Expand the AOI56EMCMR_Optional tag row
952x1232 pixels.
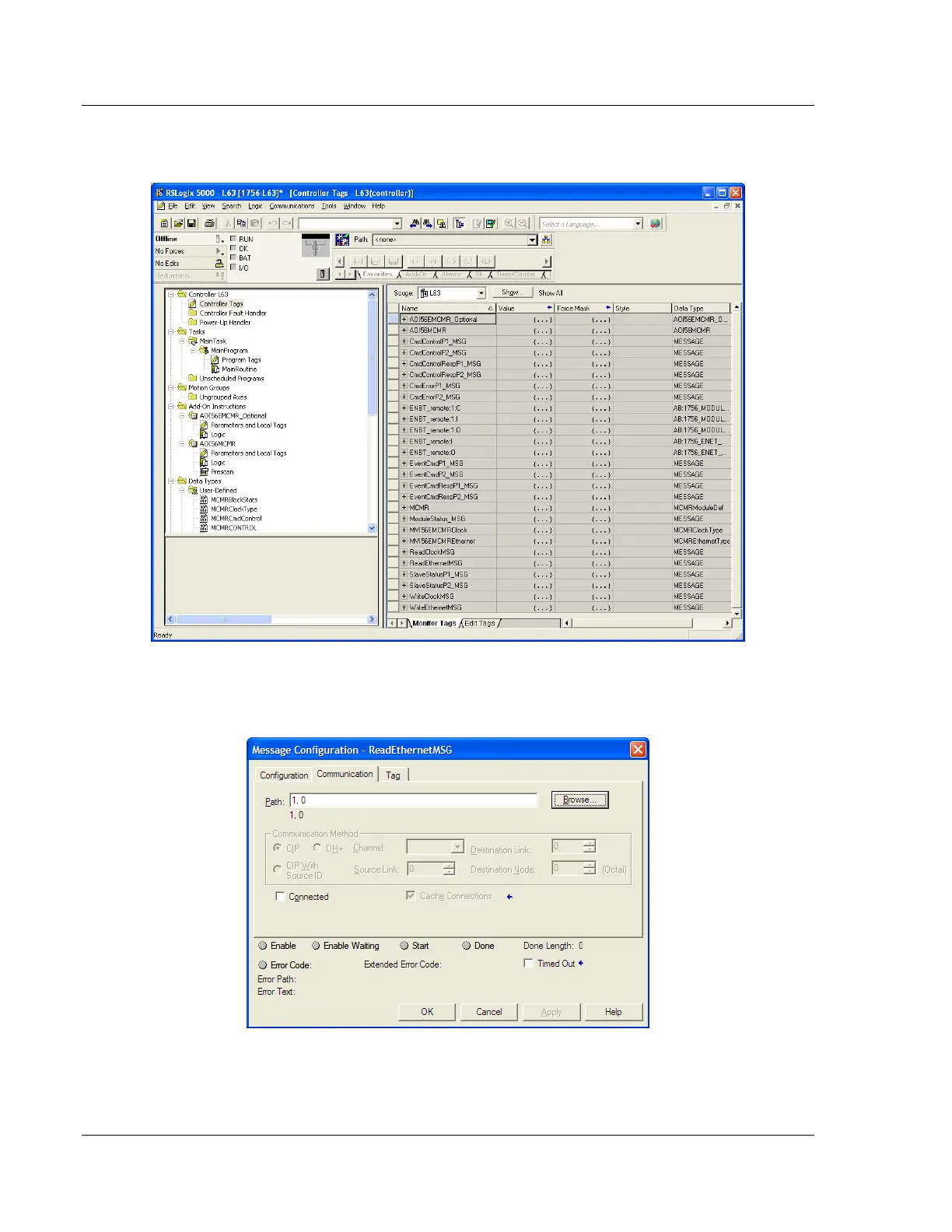pos(404,320)
